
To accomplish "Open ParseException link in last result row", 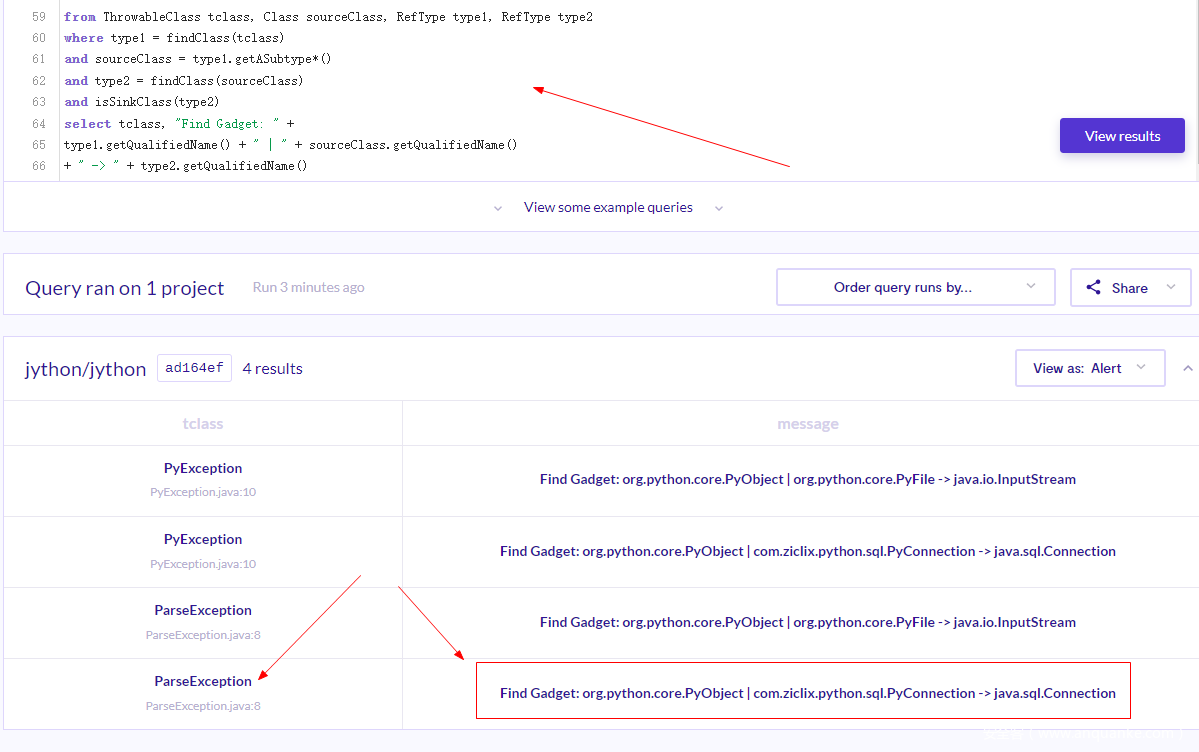I will tap(203, 681).
